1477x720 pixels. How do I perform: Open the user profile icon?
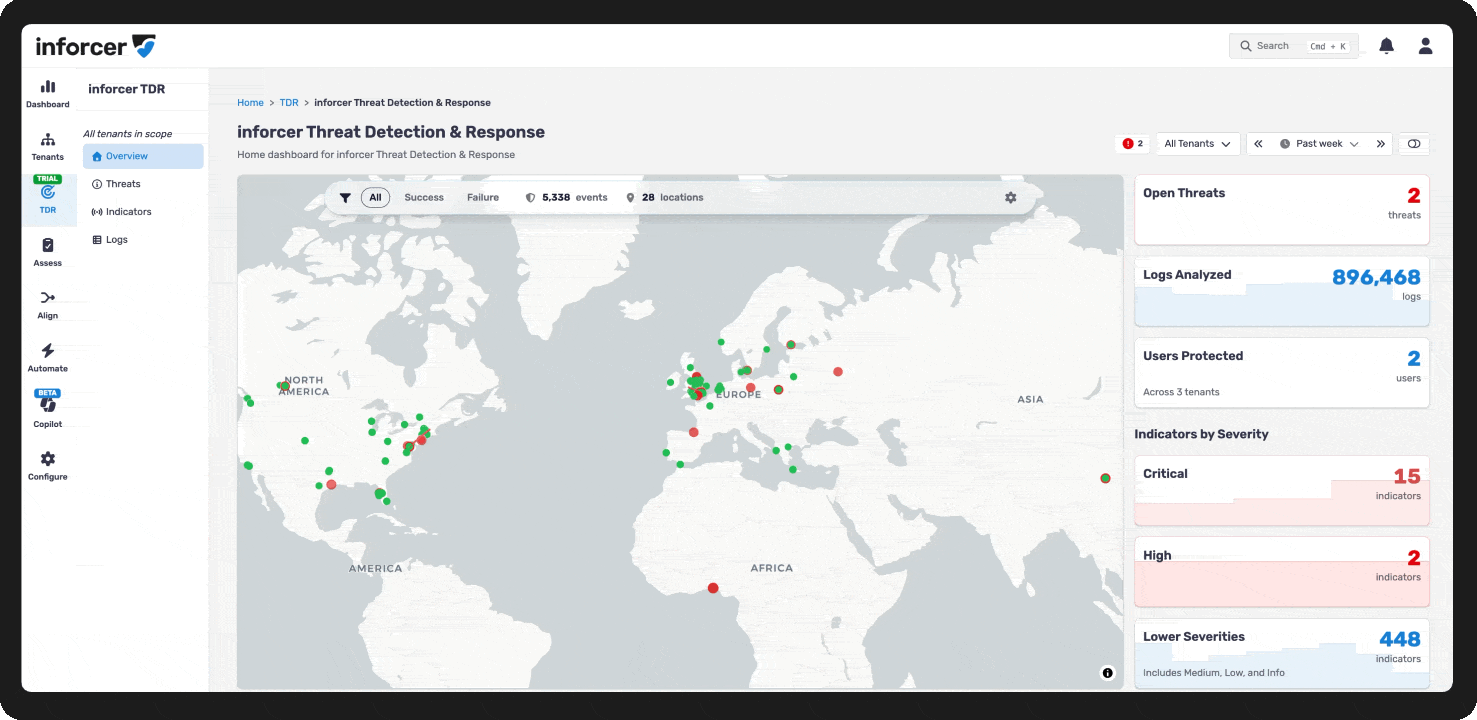(x=1426, y=46)
